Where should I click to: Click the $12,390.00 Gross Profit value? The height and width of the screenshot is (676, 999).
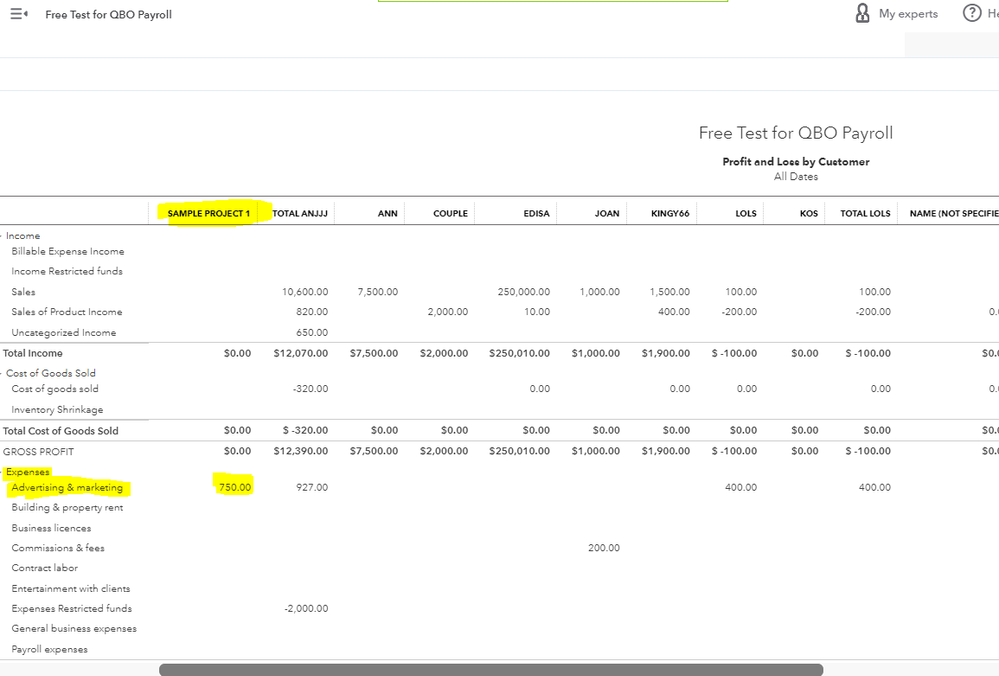[301, 451]
